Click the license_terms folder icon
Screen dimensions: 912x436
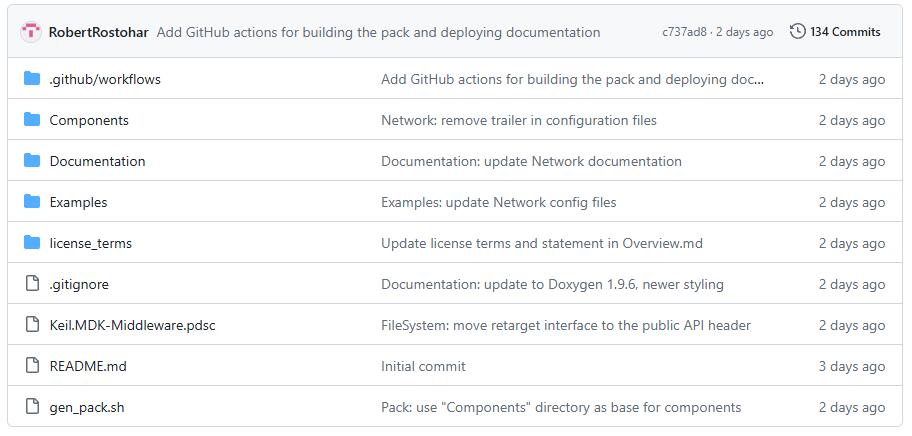pyautogui.click(x=32, y=242)
